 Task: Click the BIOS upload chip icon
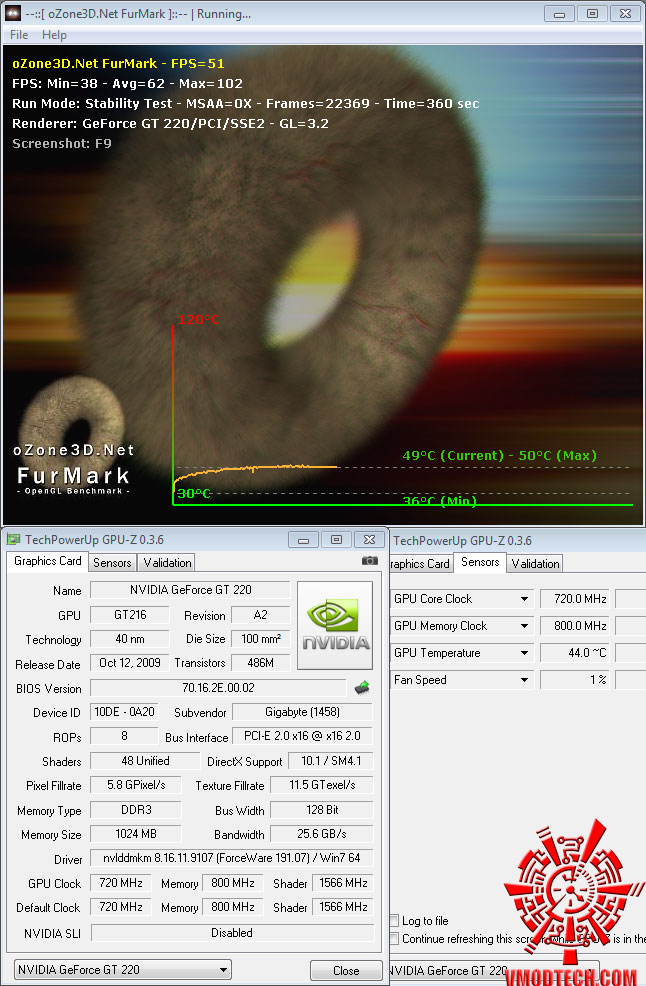[x=362, y=688]
